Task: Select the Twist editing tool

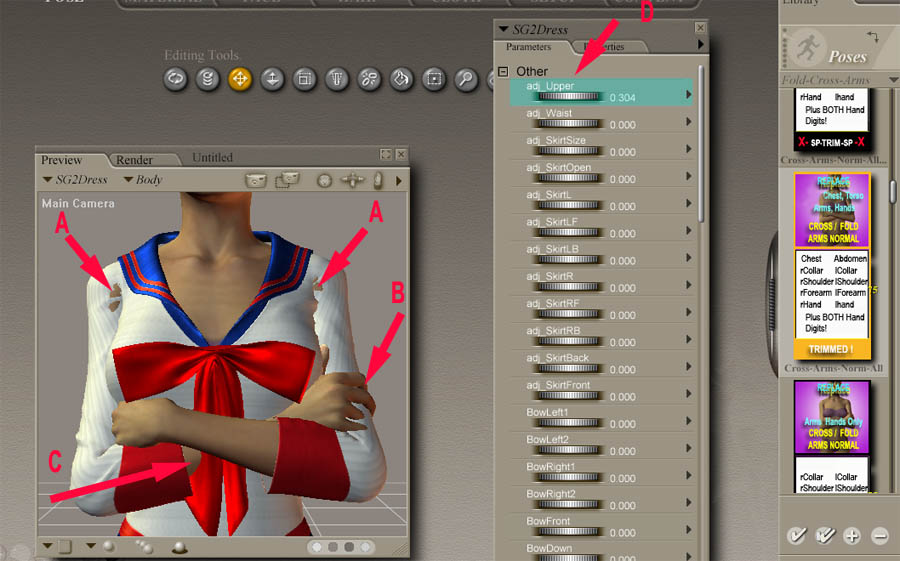Action: click(208, 79)
